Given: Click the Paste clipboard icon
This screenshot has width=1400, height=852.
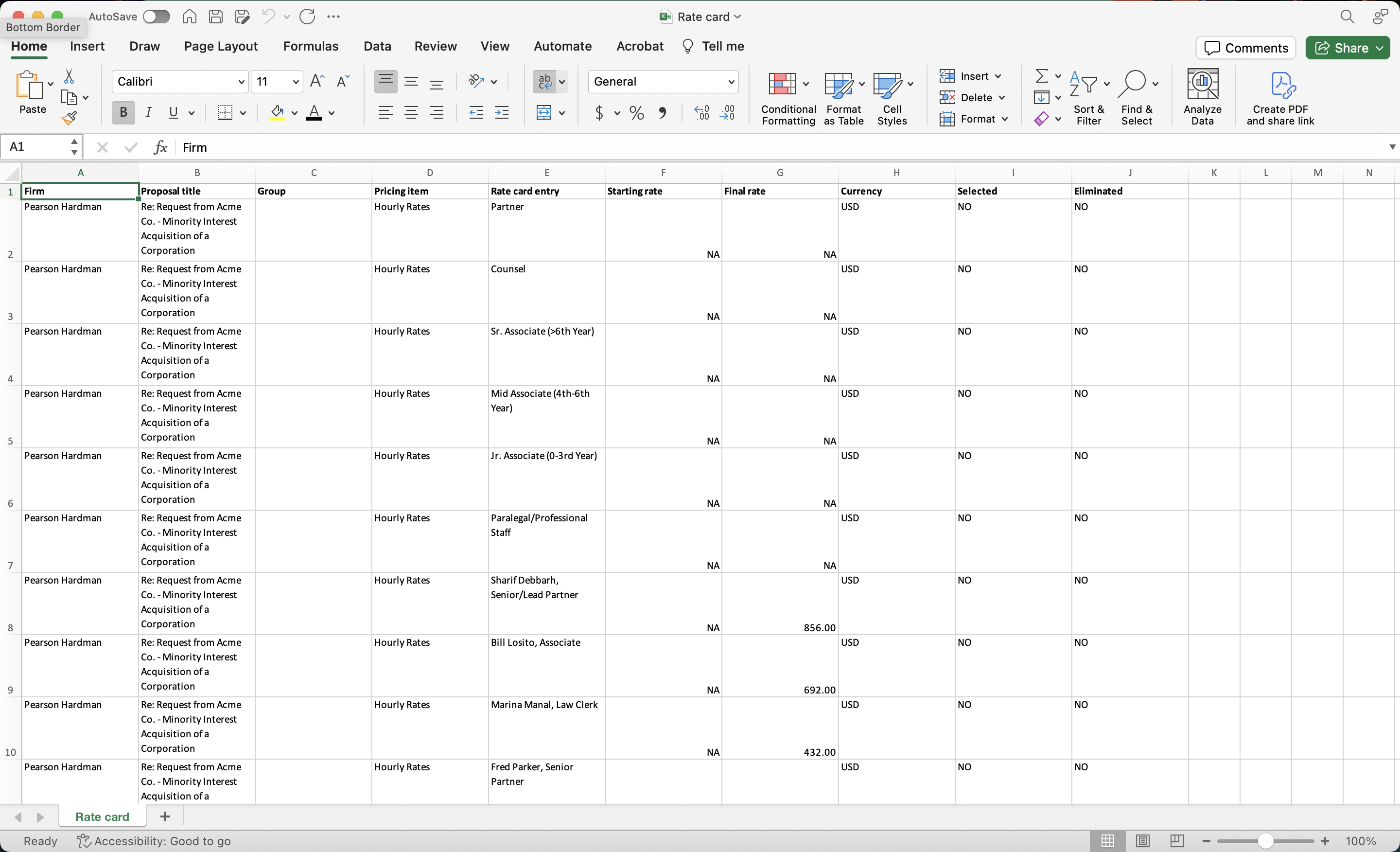Looking at the screenshot, I should (29, 85).
